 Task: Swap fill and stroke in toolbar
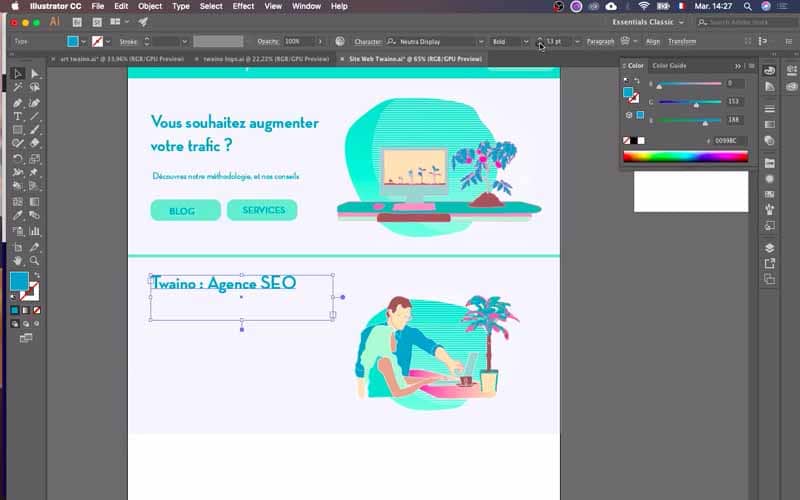click(x=37, y=276)
